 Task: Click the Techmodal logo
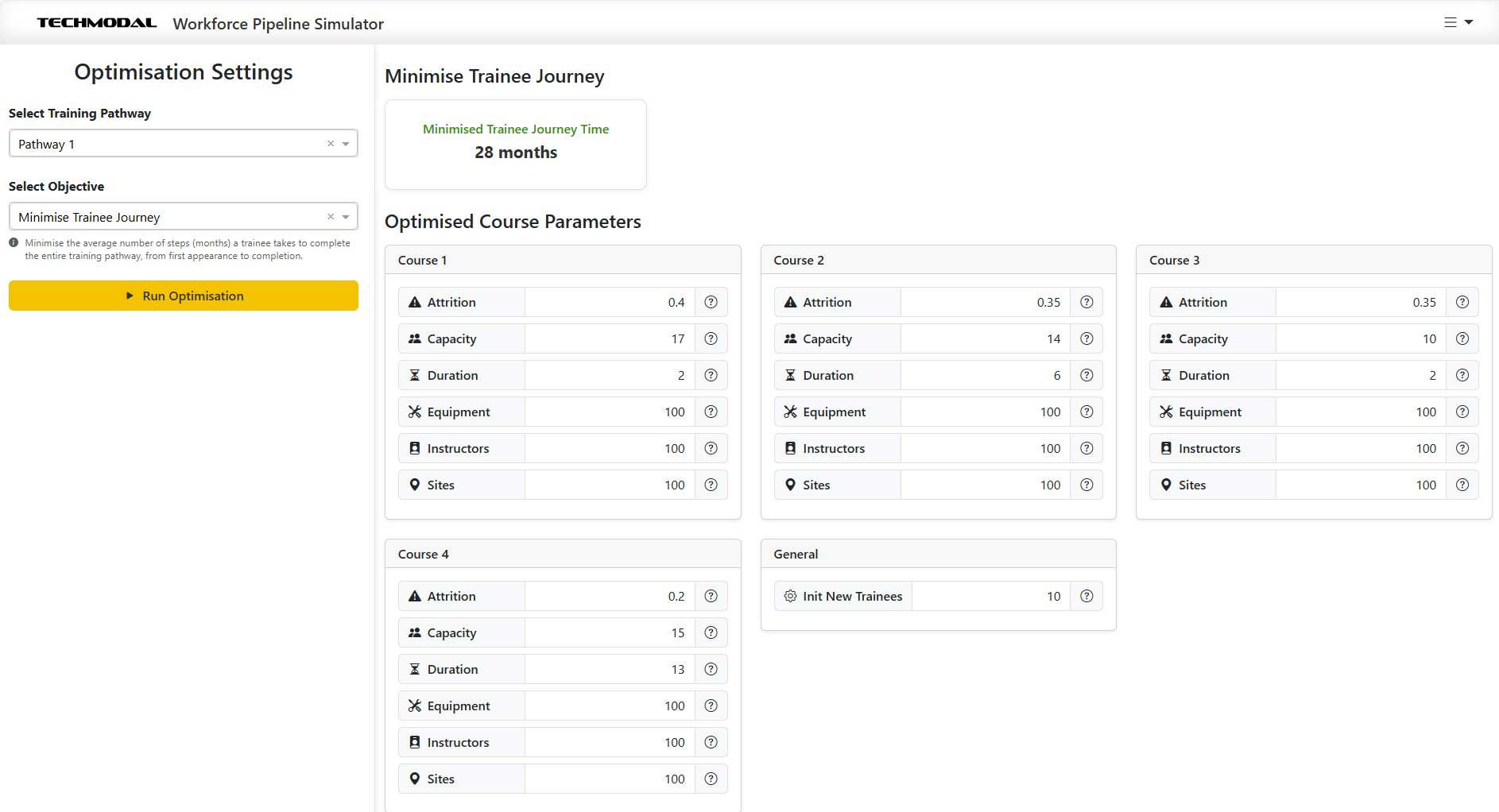[x=97, y=23]
